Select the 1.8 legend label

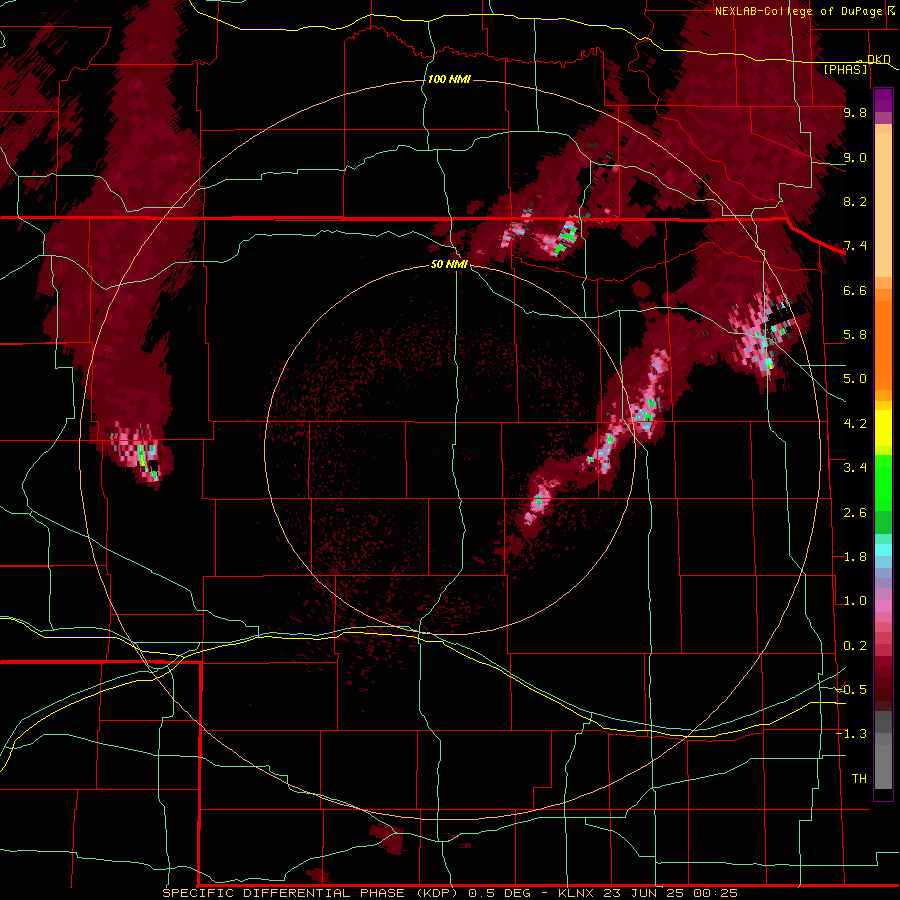pos(855,557)
